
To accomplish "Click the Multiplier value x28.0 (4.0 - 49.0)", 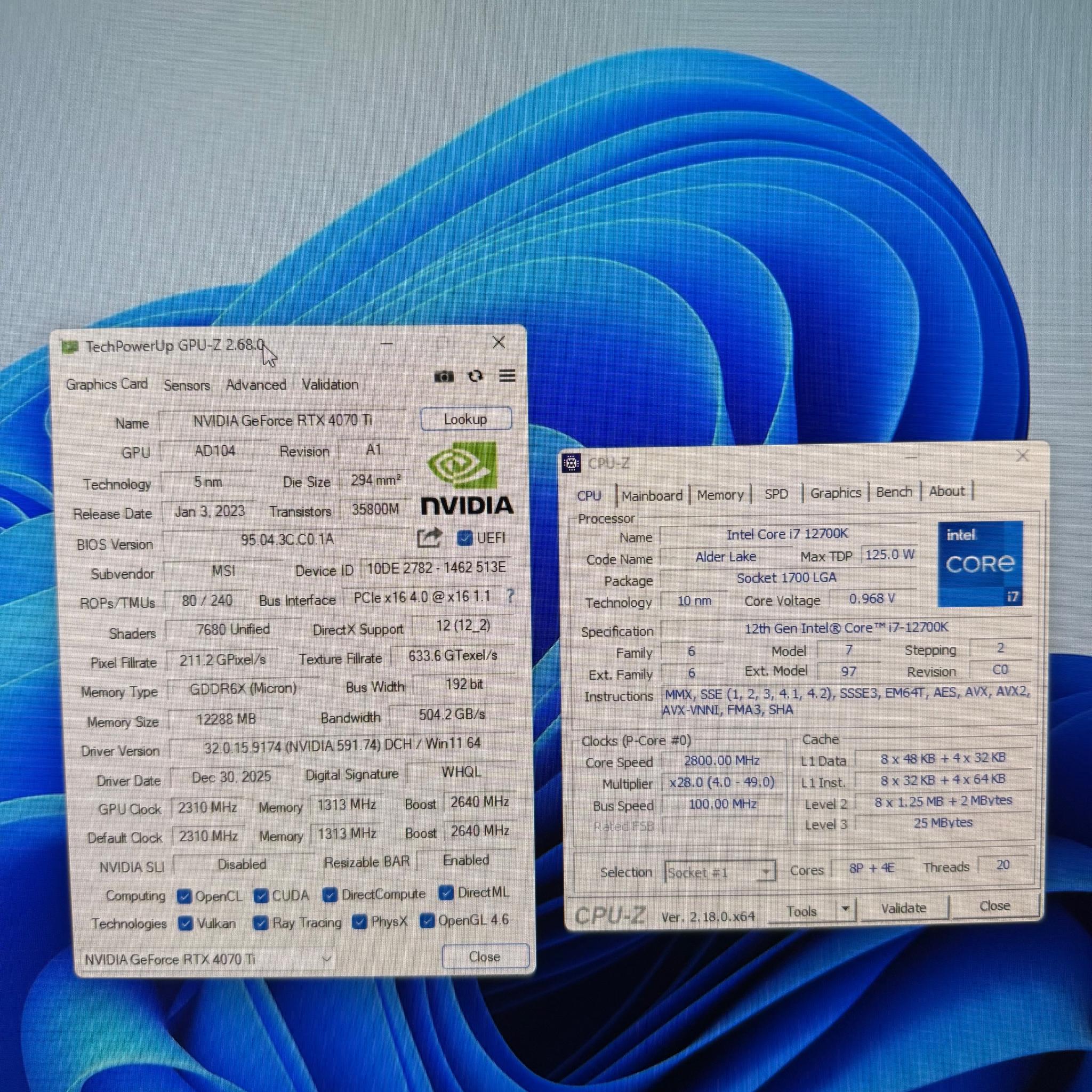I will click(722, 782).
